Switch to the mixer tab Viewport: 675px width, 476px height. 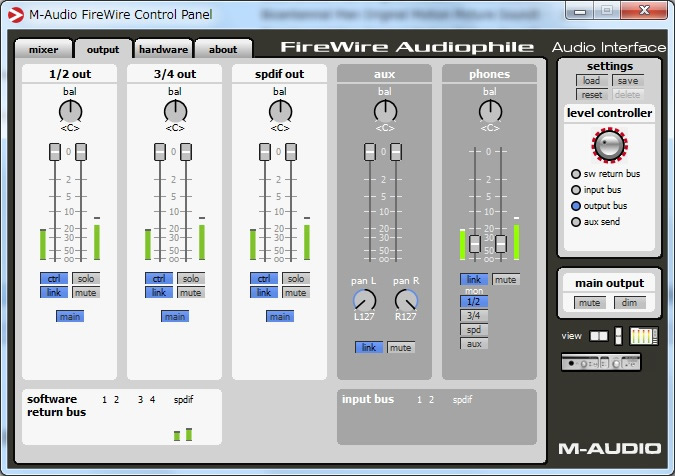(x=43, y=49)
